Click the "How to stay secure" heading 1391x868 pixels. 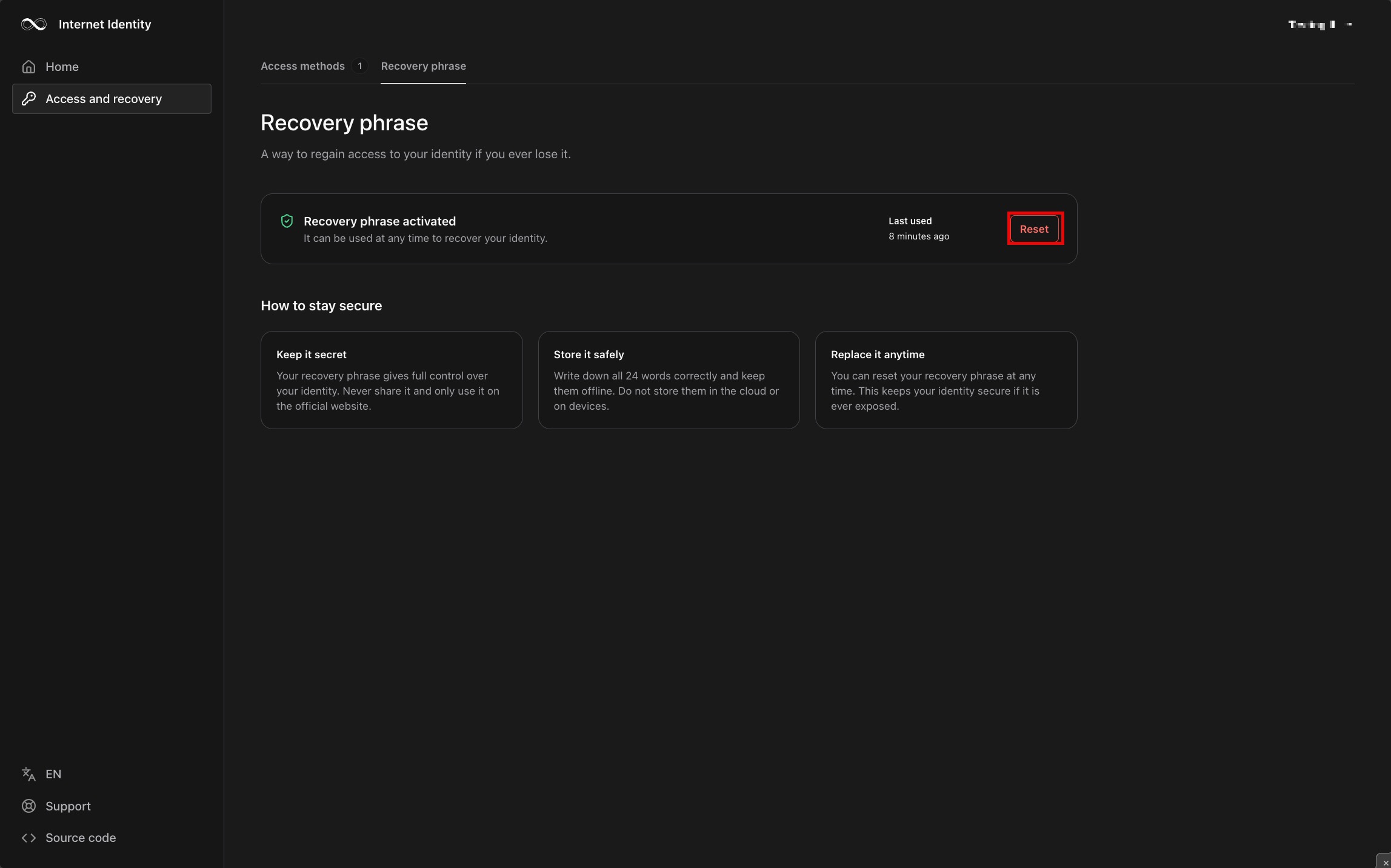point(321,306)
